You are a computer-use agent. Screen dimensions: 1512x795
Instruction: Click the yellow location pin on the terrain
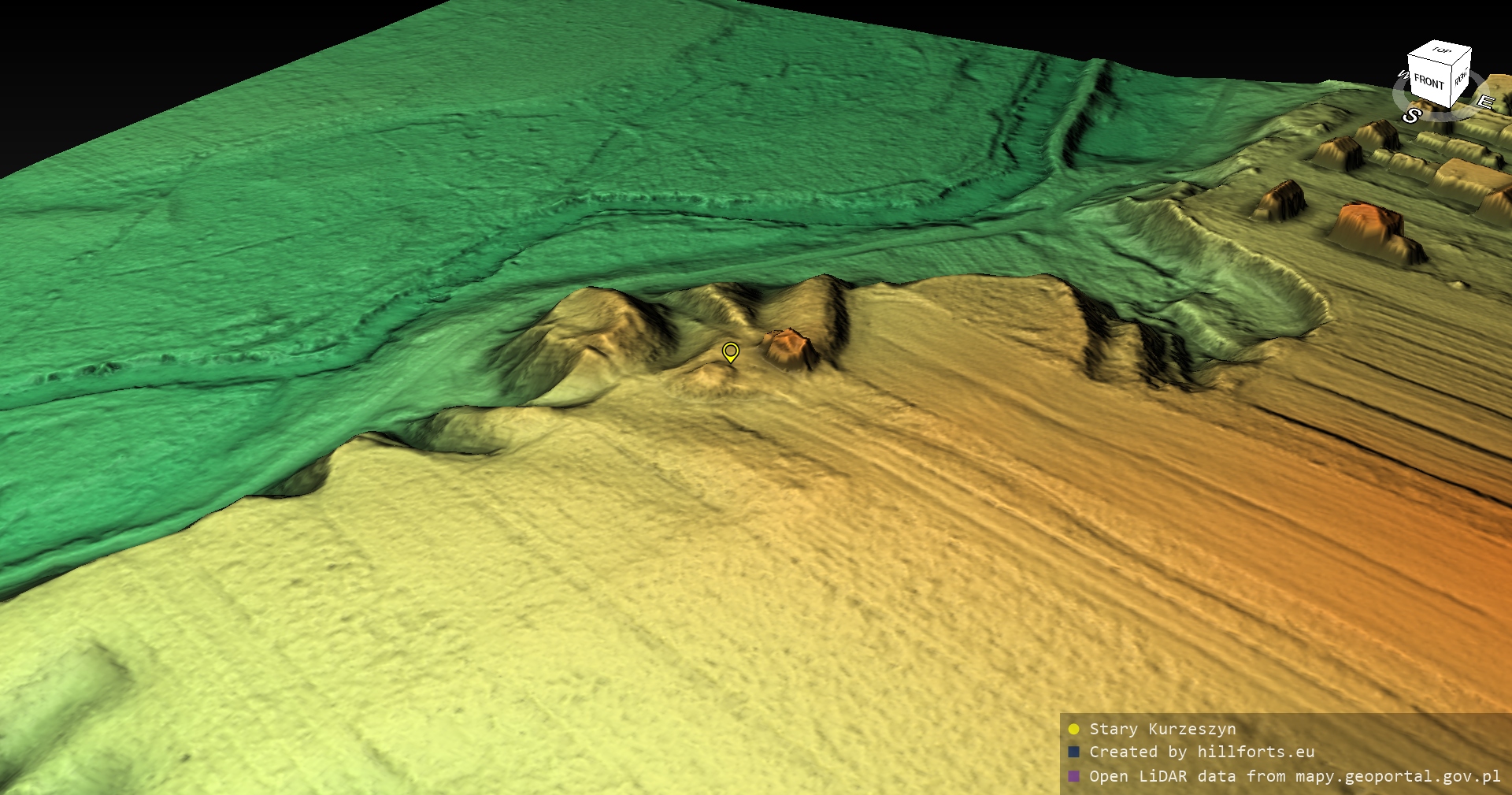coord(731,351)
